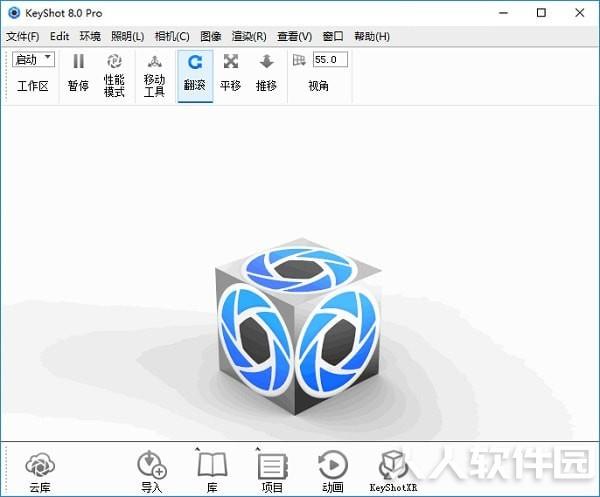Open the 相机(C) camera menu
600x497 pixels.
172,36
